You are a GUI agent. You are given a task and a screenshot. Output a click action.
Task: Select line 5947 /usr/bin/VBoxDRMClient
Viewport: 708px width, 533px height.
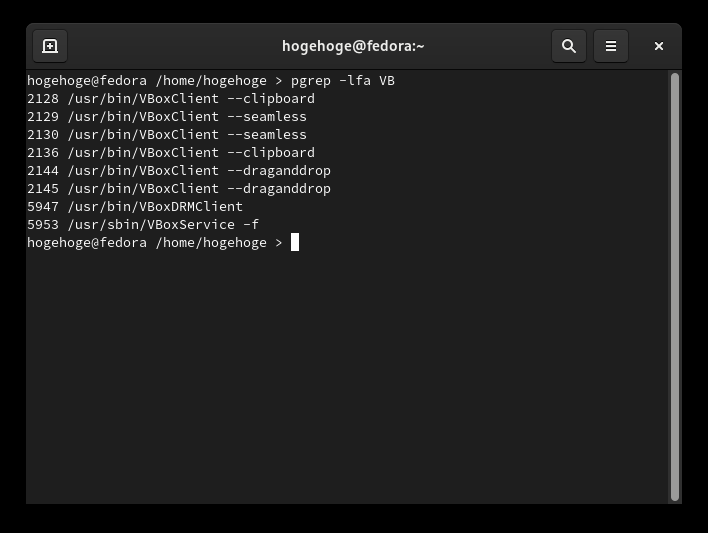[135, 207]
